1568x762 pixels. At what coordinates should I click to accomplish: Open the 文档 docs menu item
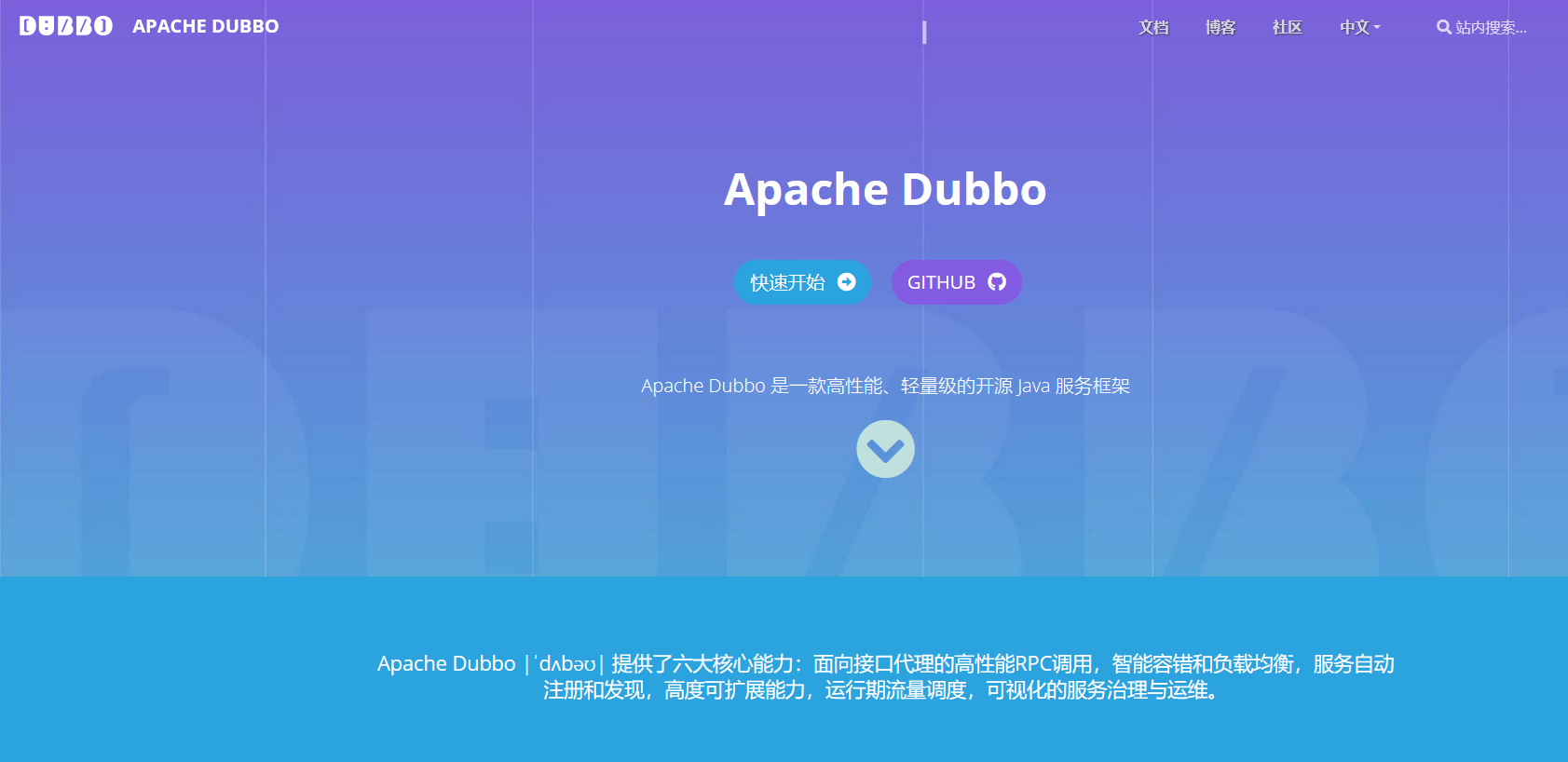click(x=1153, y=28)
